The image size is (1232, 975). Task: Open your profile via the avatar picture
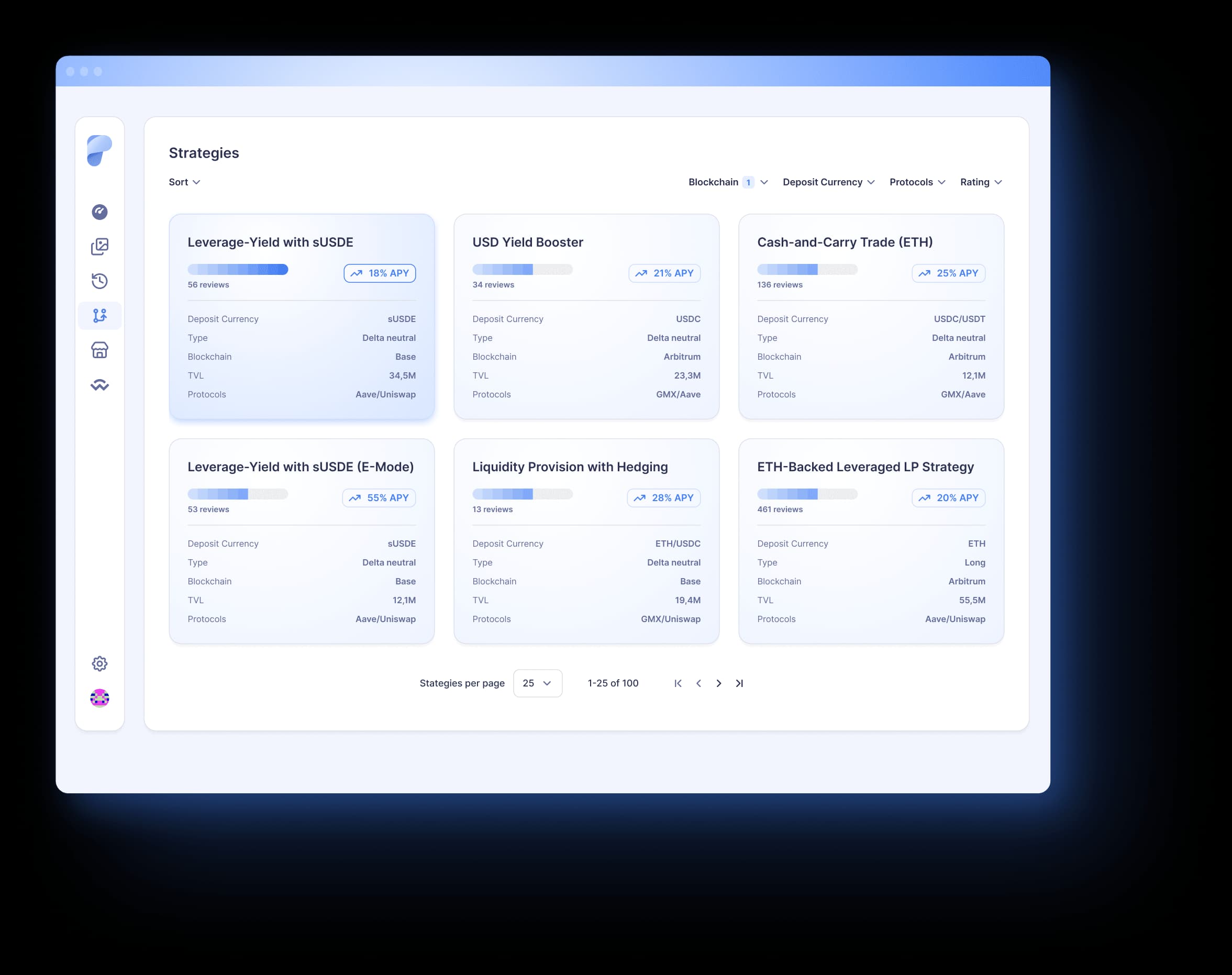(100, 698)
